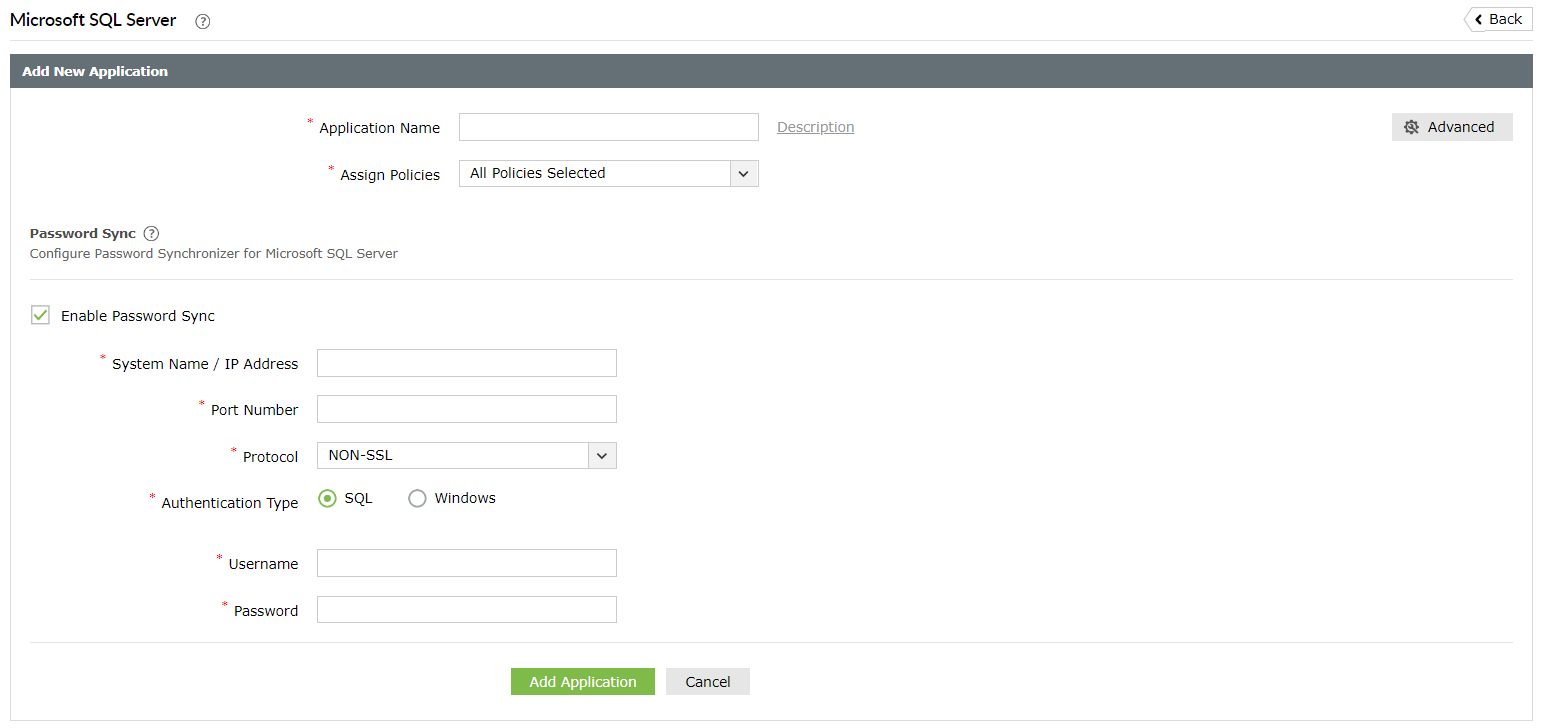The height and width of the screenshot is (728, 1542).
Task: Click the Assign Policies label
Action: [390, 175]
